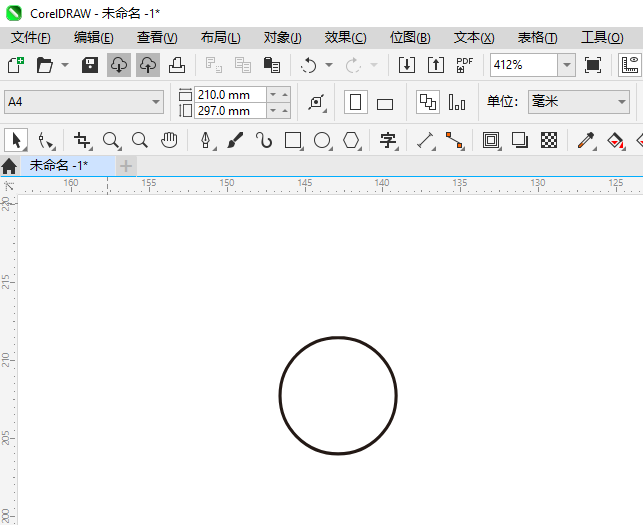Expand the Open document dropdown arrow

(x=65, y=65)
